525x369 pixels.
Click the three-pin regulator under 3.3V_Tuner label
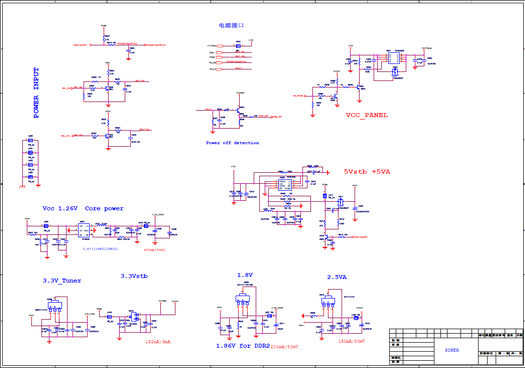[55, 306]
